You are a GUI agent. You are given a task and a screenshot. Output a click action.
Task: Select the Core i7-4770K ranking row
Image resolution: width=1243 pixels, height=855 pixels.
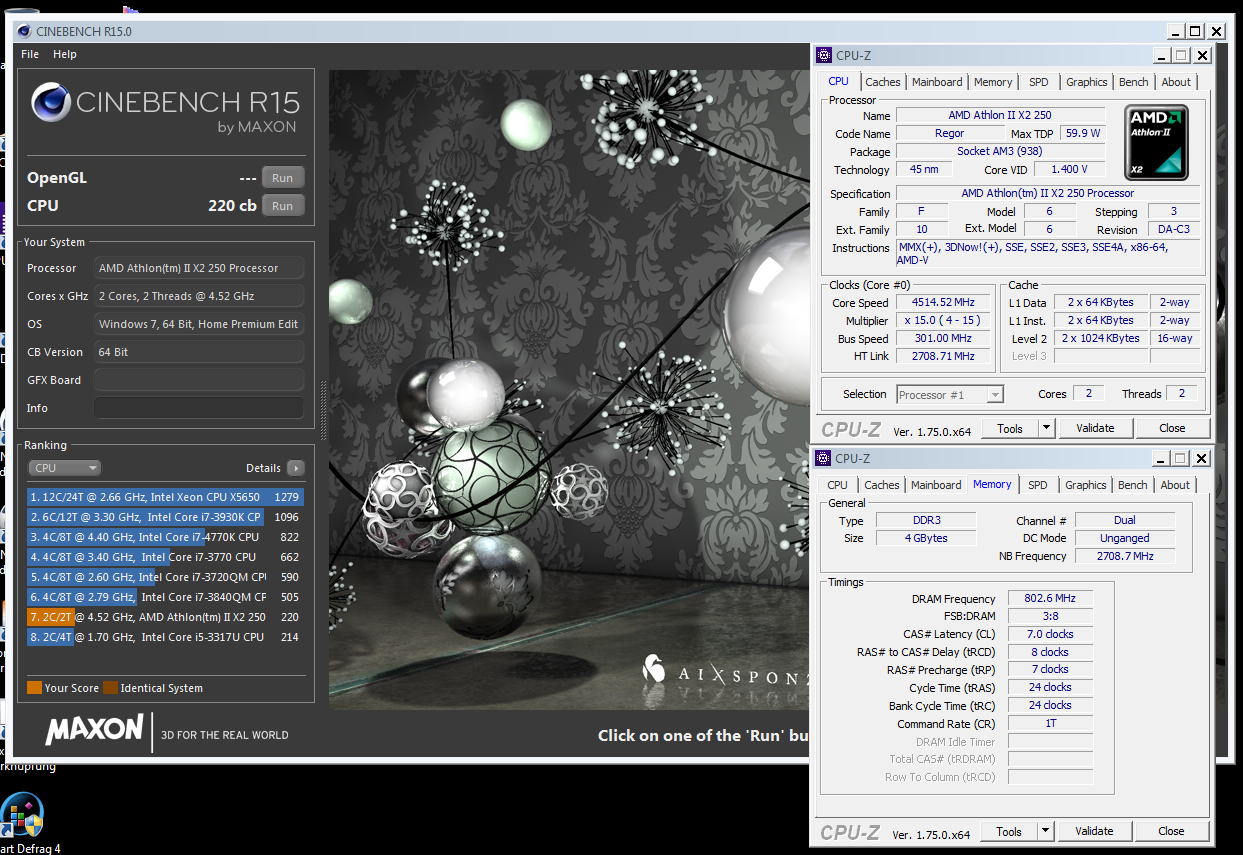coord(166,537)
